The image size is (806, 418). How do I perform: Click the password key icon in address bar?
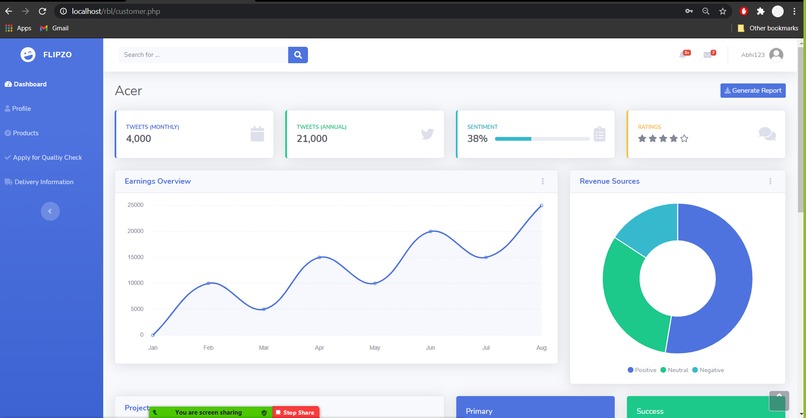[x=689, y=11]
